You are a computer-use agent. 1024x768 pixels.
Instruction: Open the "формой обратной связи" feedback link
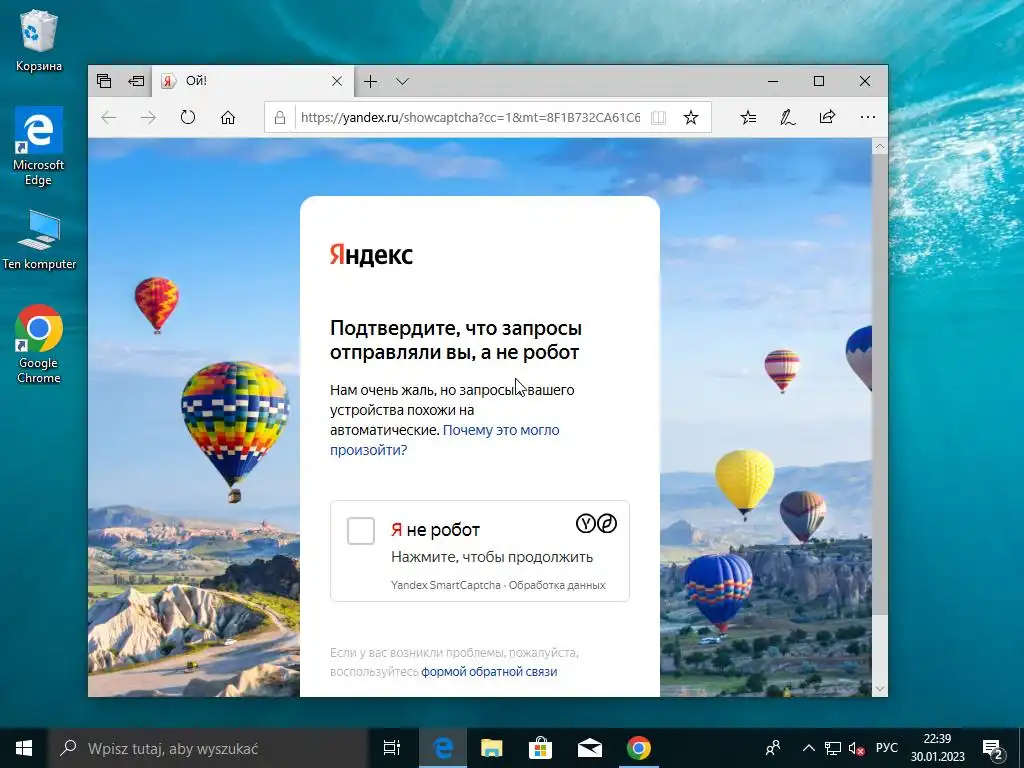(489, 671)
